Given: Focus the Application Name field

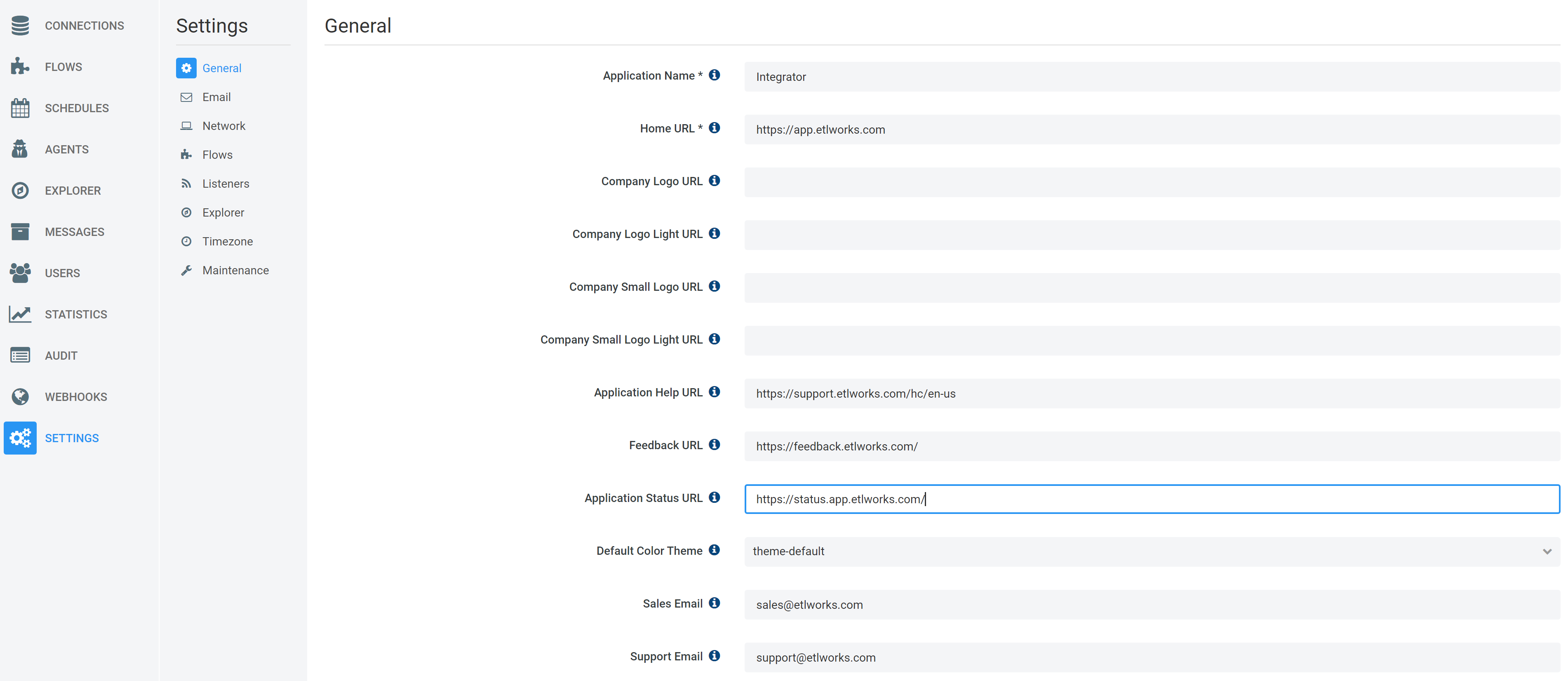Looking at the screenshot, I should pyautogui.click(x=1152, y=77).
